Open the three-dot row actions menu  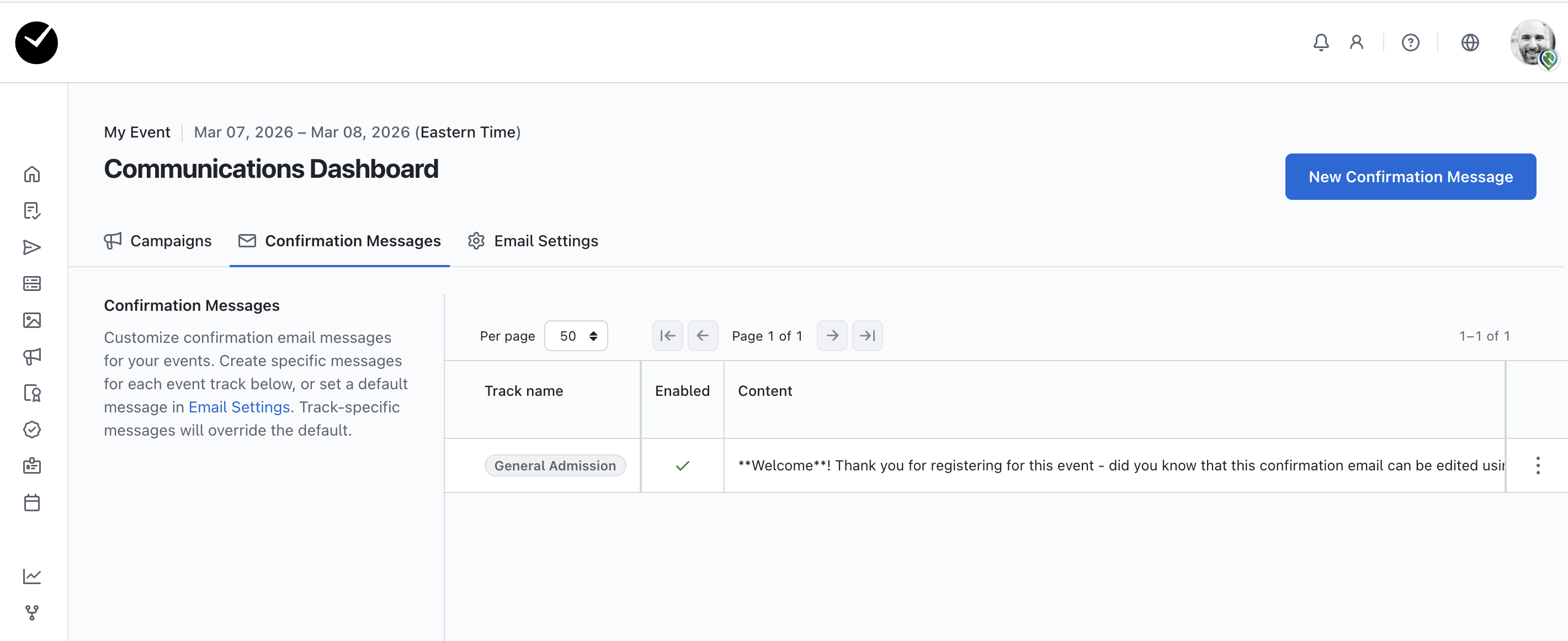click(x=1537, y=465)
